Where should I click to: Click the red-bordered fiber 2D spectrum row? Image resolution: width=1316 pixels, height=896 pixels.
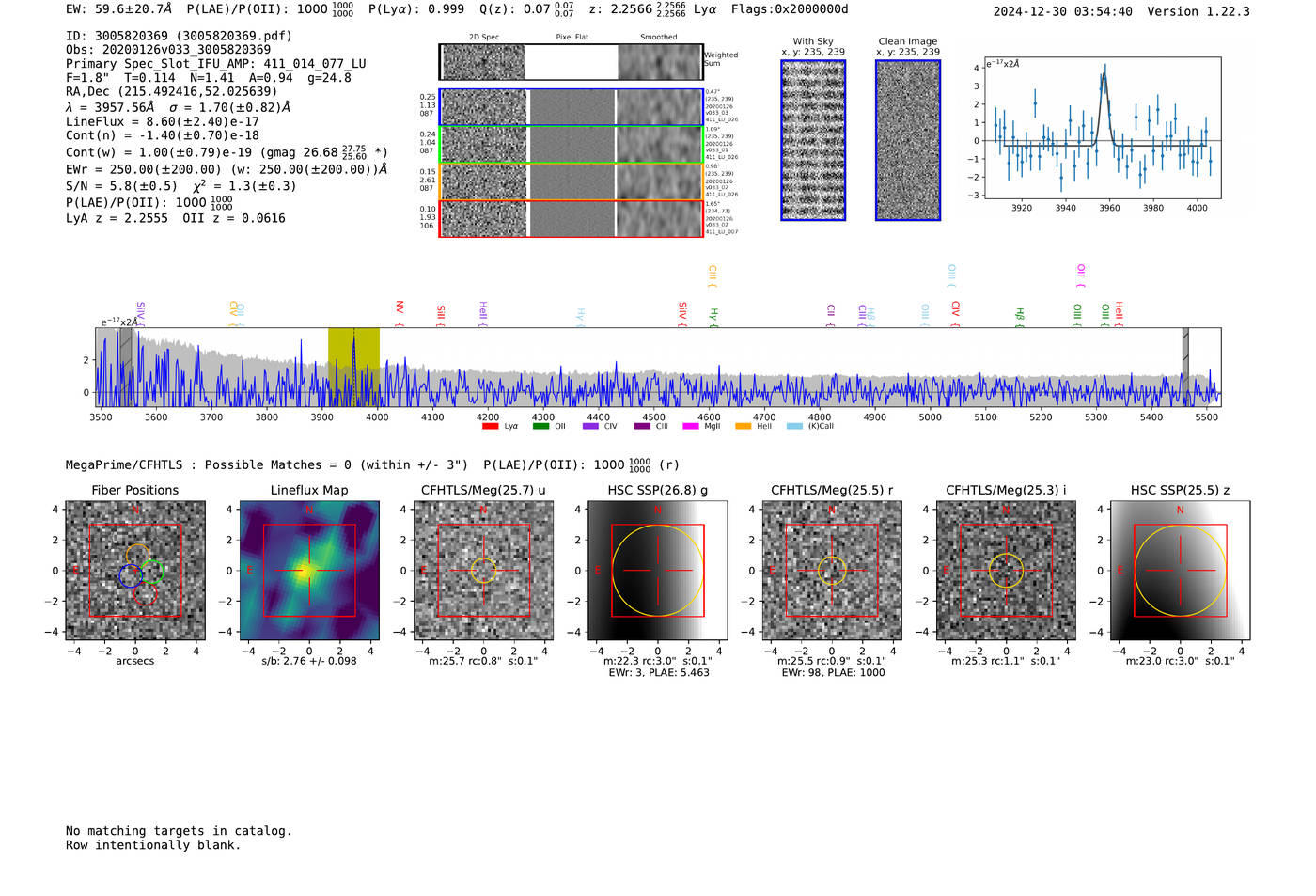point(571,218)
